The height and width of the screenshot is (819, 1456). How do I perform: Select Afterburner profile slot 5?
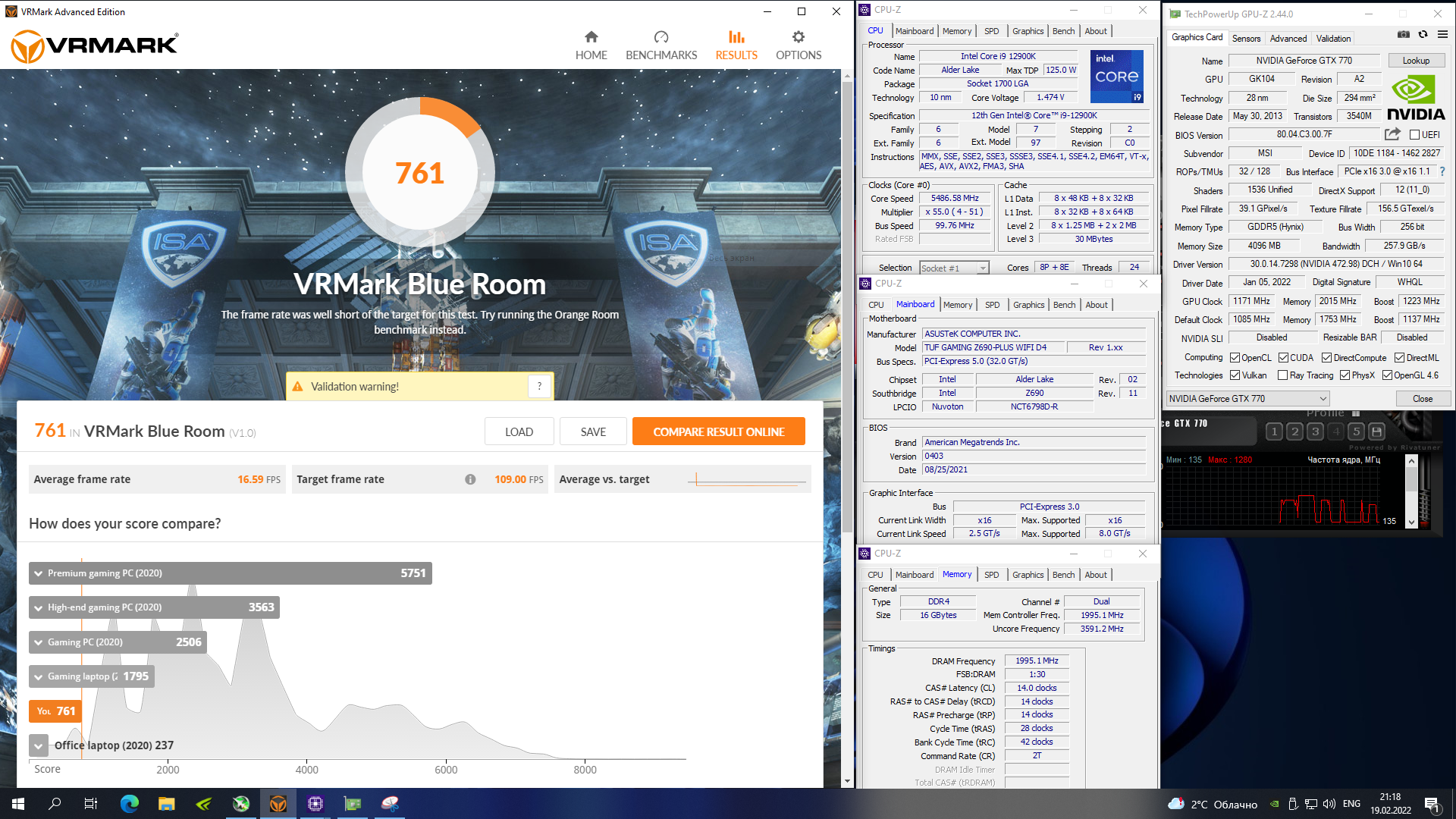tap(1356, 431)
